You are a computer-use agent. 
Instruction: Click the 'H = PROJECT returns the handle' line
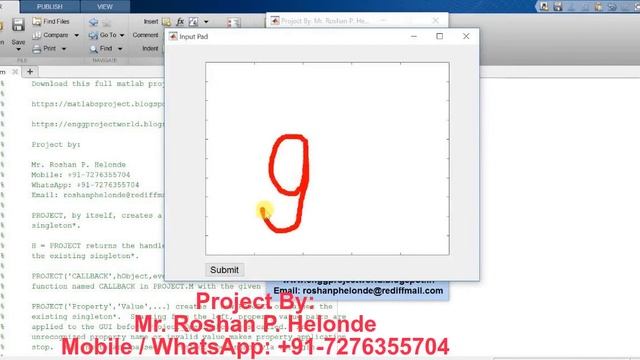coord(98,246)
